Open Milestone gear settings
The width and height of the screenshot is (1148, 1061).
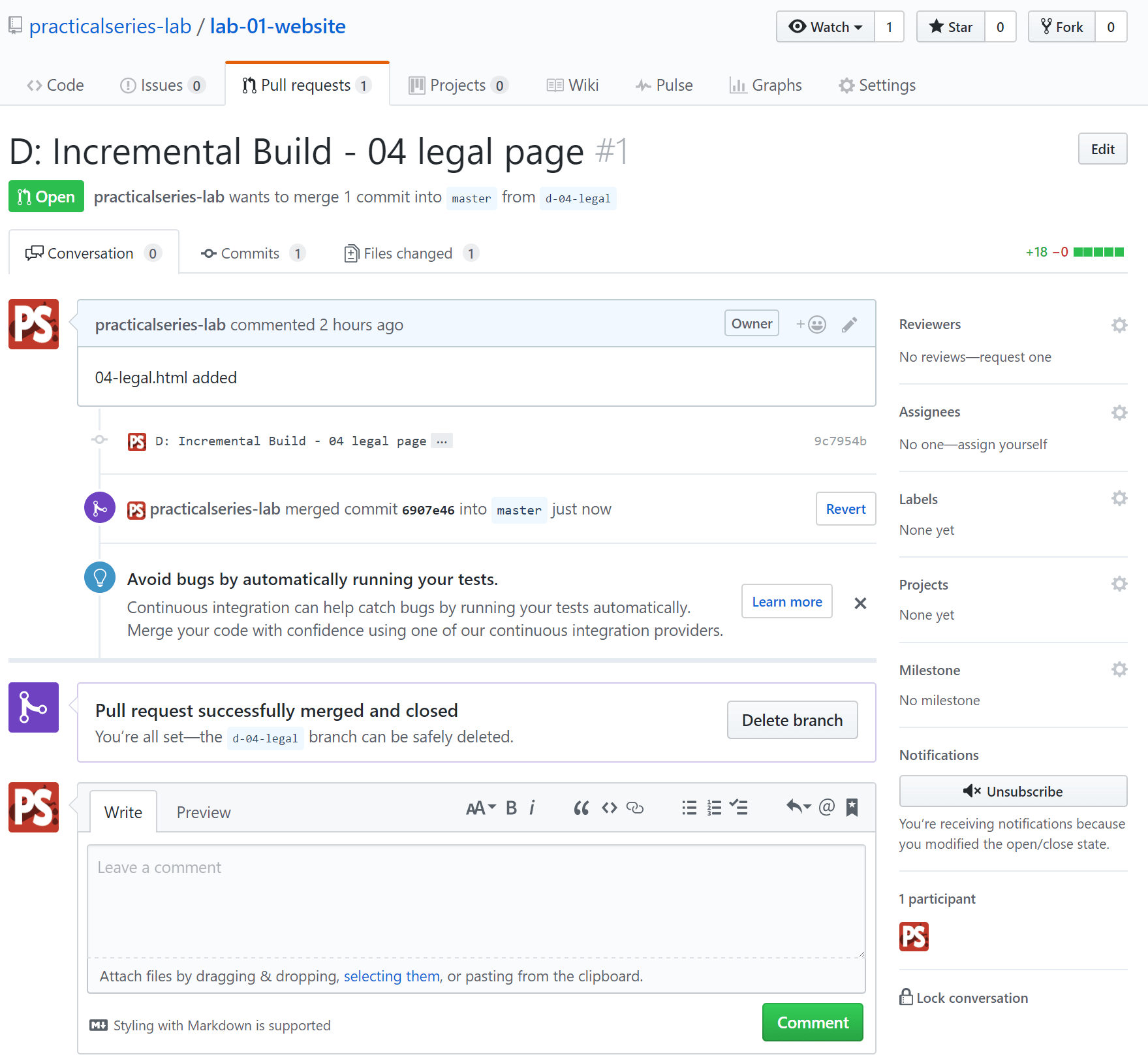click(x=1119, y=670)
